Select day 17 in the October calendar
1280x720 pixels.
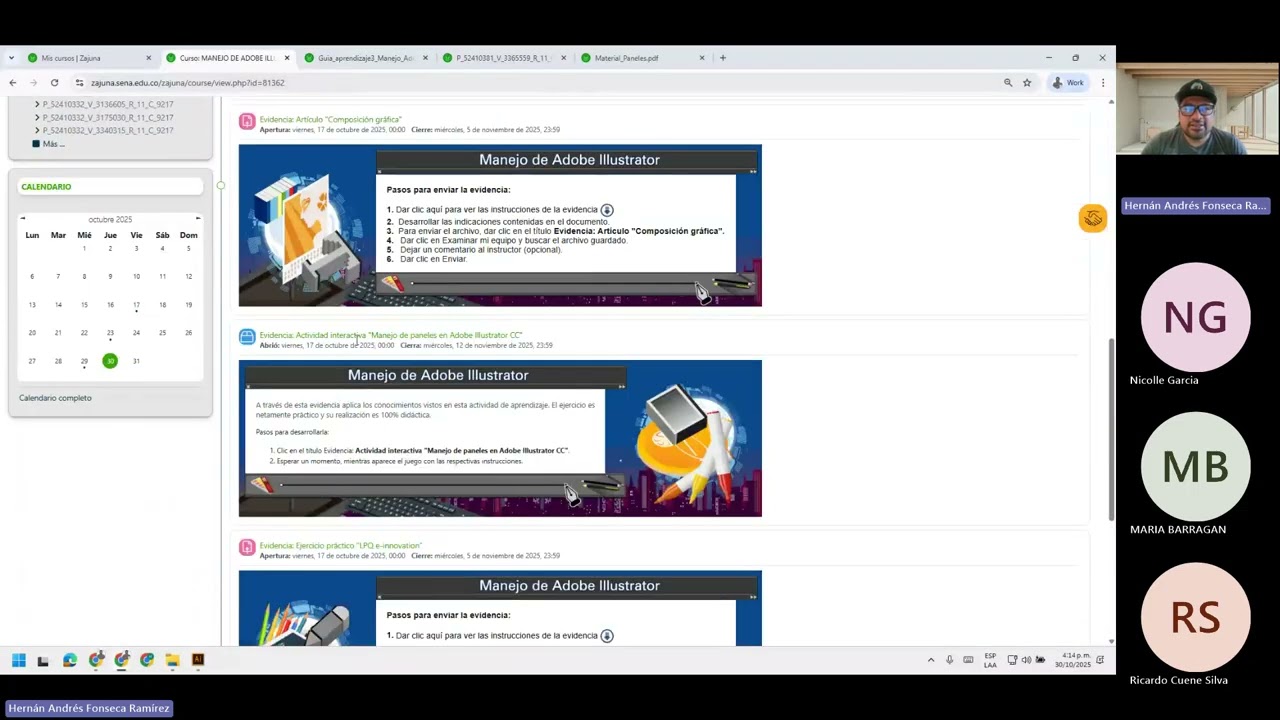click(x=136, y=305)
